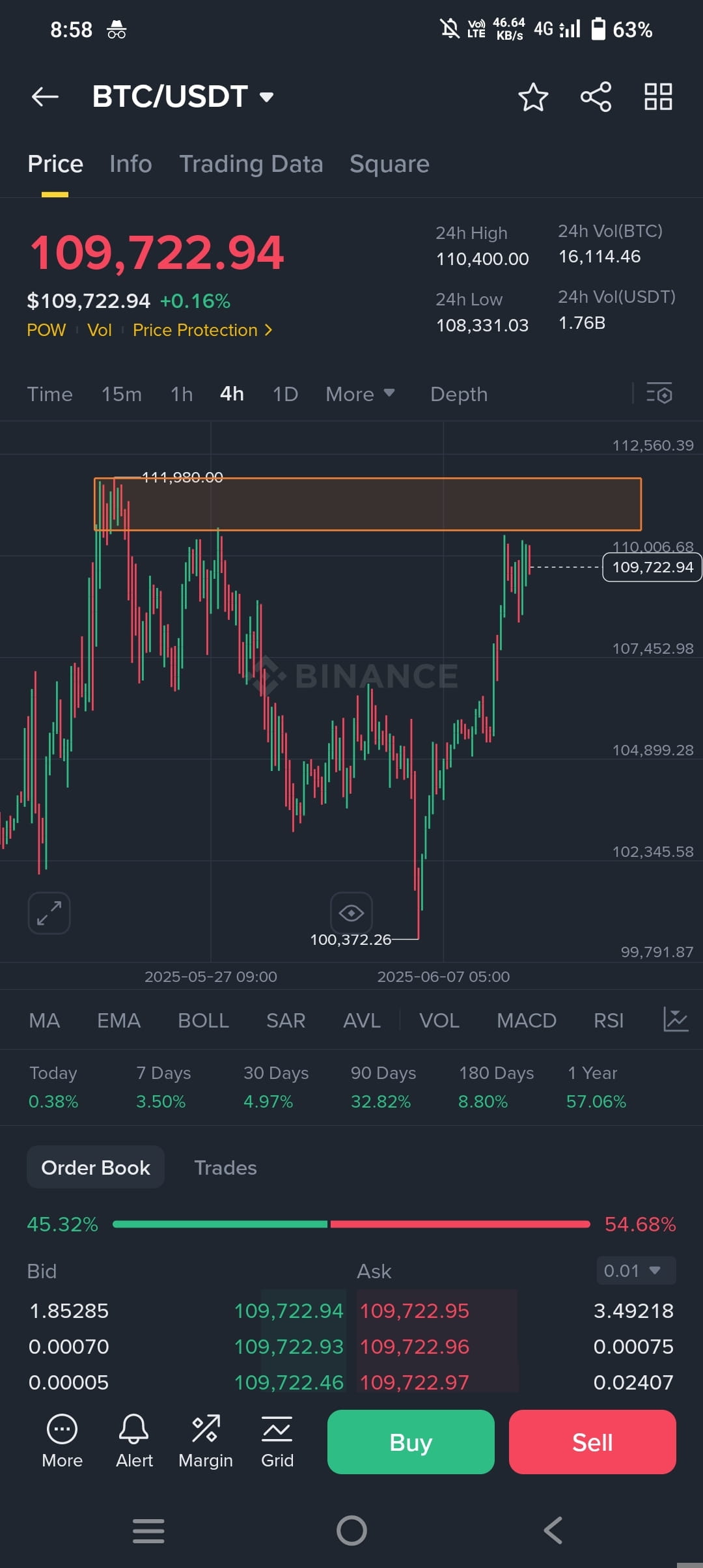Tap the chart low label 100,372.26

(x=350, y=940)
